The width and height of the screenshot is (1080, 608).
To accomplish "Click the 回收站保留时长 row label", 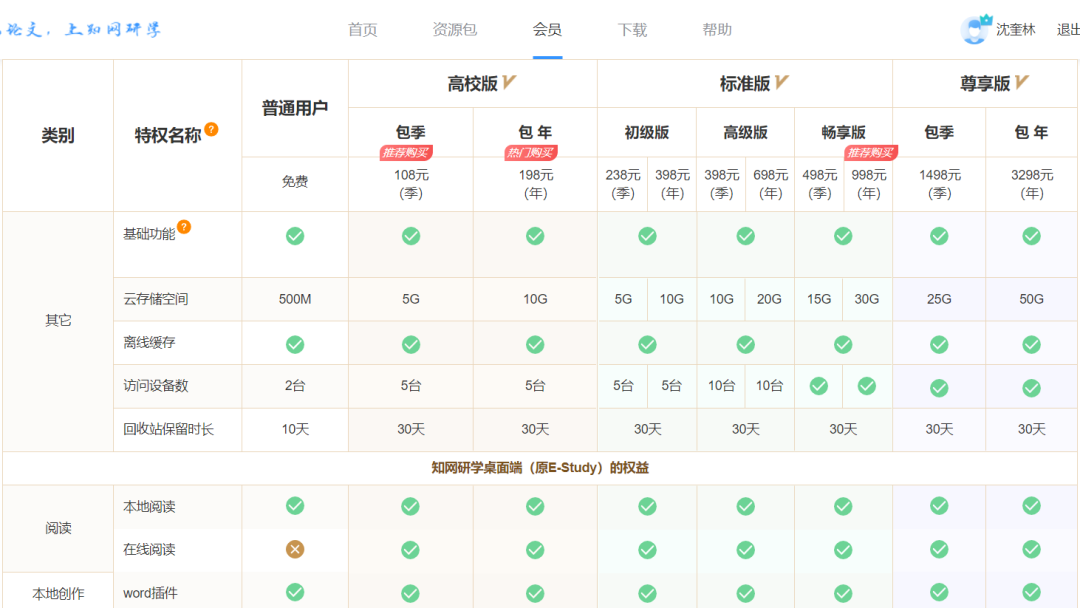I will (x=169, y=430).
